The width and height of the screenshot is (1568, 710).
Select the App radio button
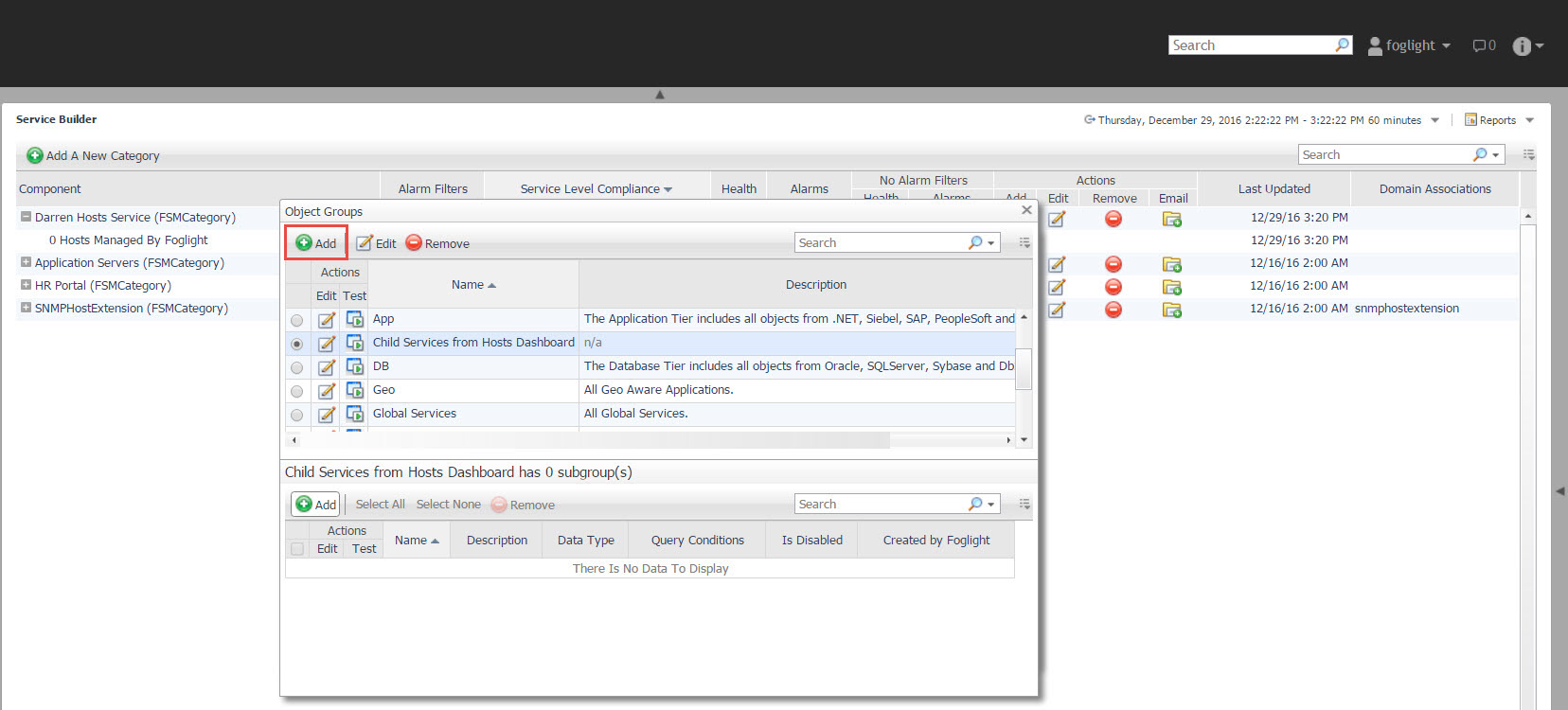click(297, 321)
